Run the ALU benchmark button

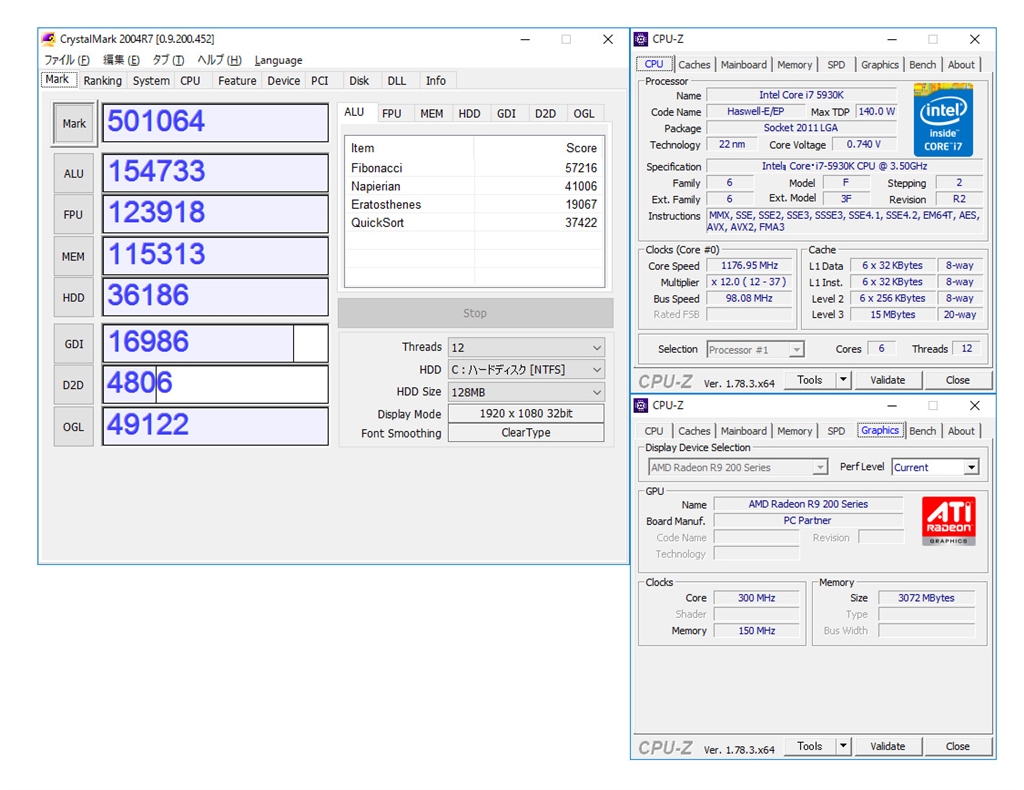point(74,173)
